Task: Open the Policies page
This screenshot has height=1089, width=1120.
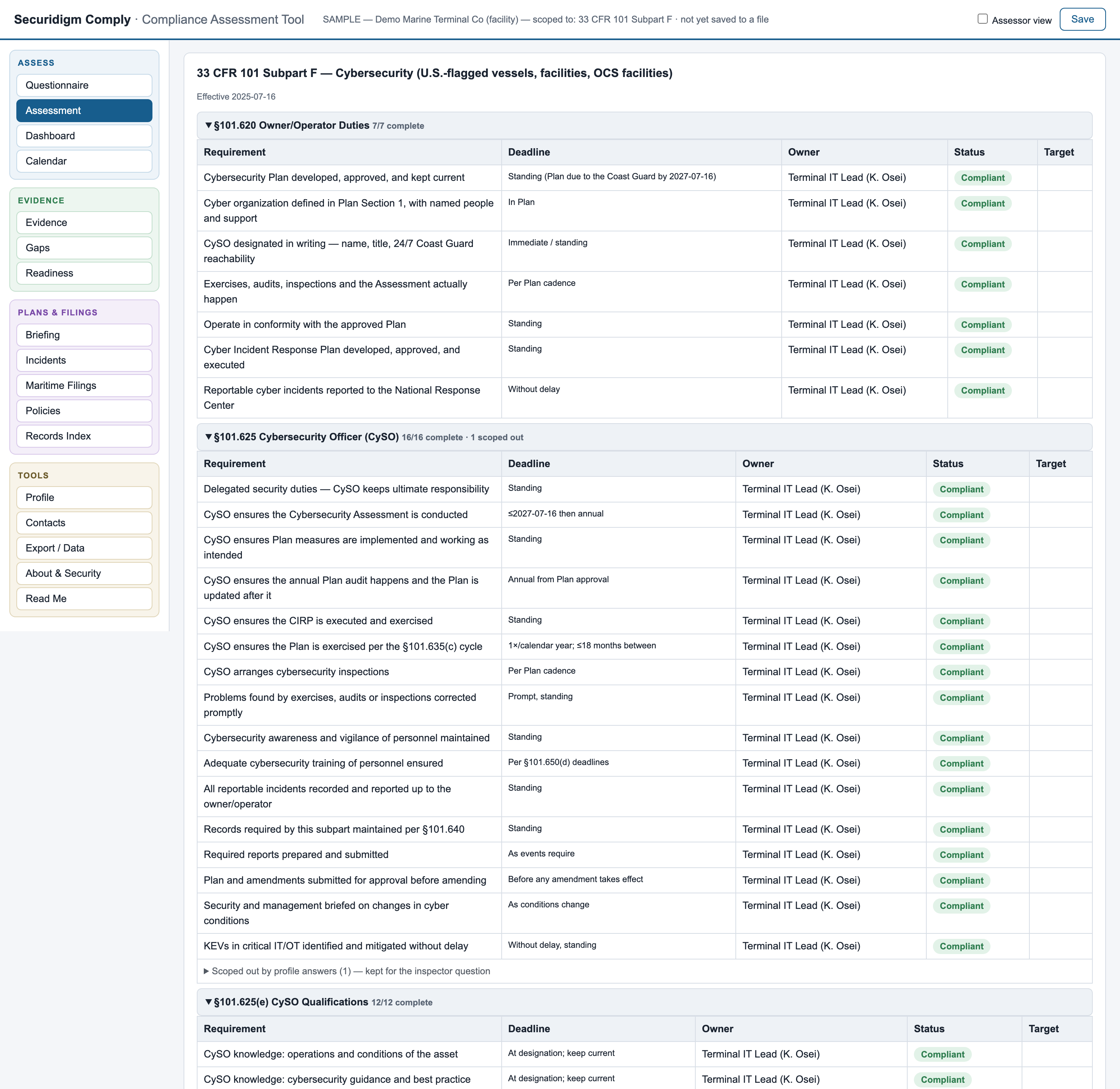Action: (84, 410)
